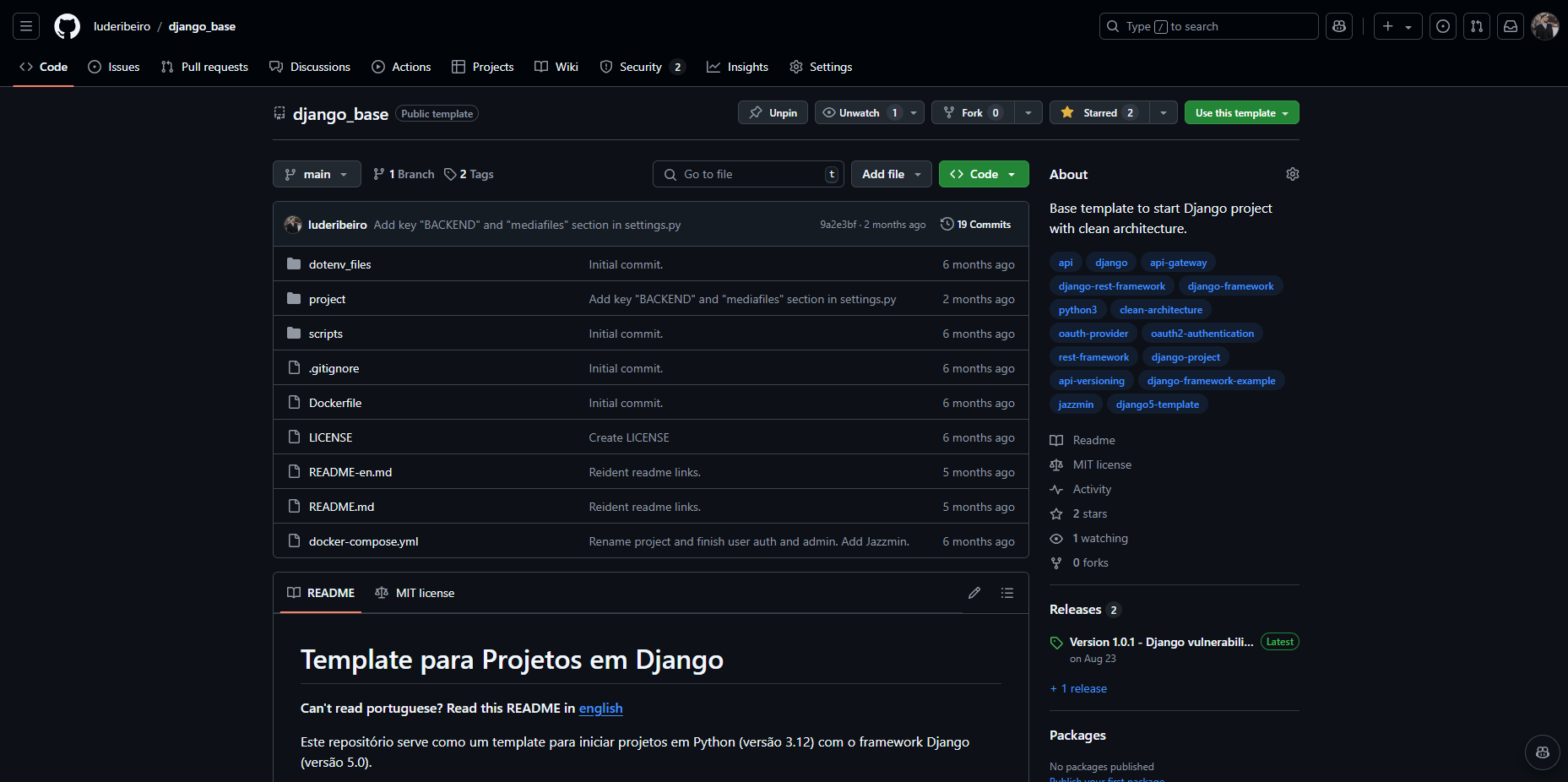Expand the Add file dropdown
Image resolution: width=1568 pixels, height=782 pixels.
[x=892, y=174]
